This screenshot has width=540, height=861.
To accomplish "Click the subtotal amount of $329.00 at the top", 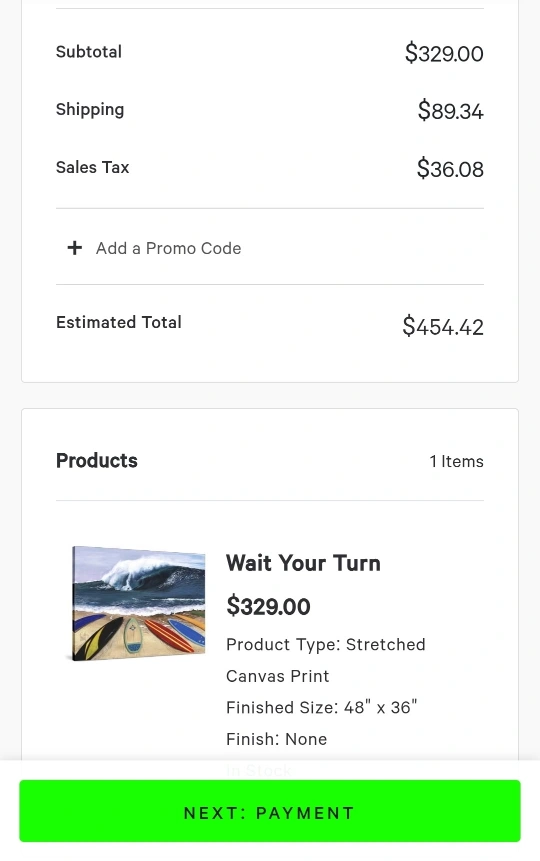I will tap(444, 53).
